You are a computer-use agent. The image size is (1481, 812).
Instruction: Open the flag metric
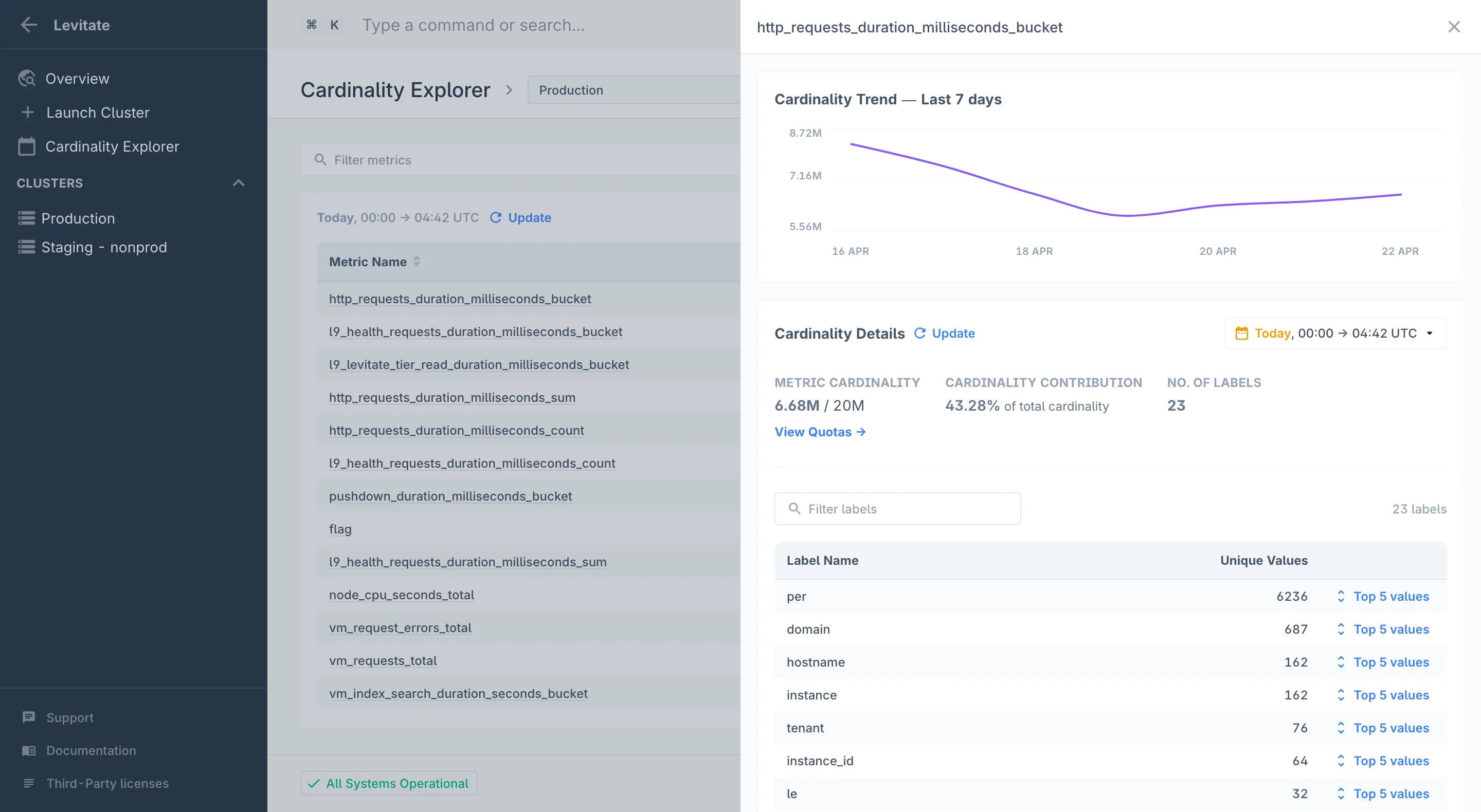(x=340, y=529)
